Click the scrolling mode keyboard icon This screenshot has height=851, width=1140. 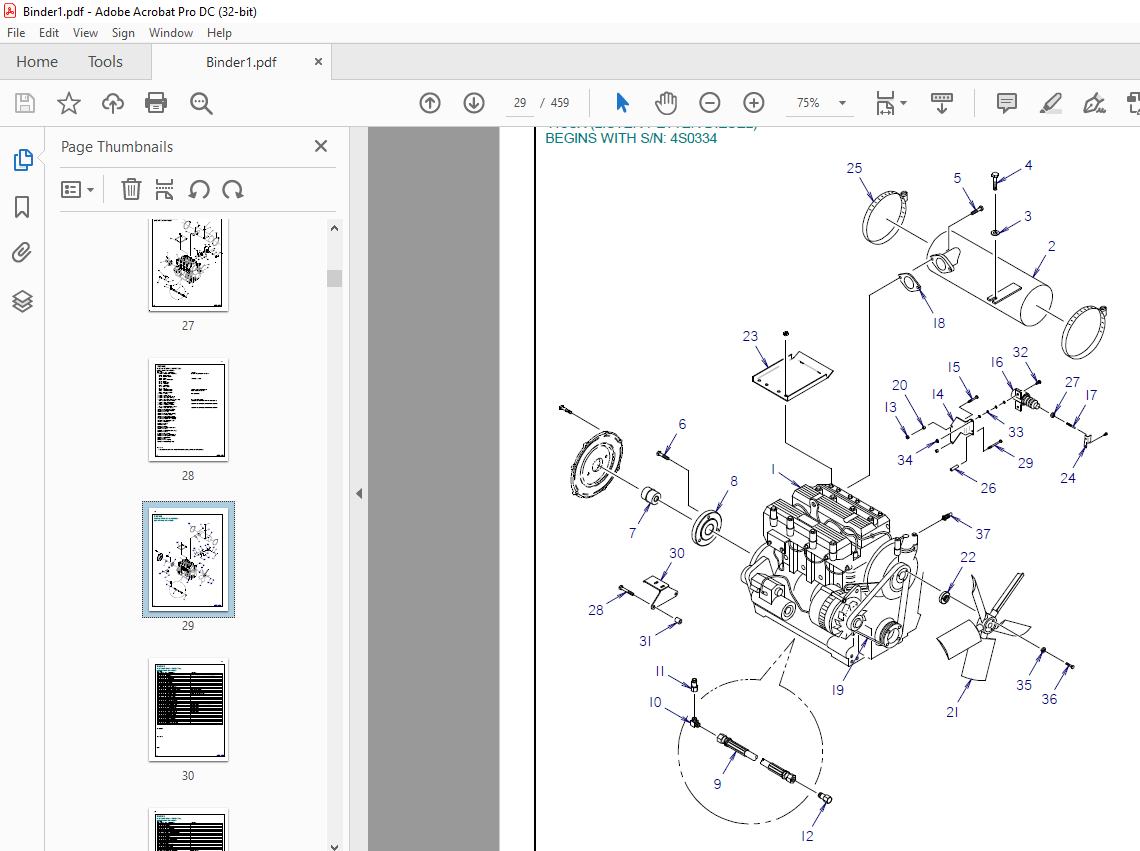coord(942,103)
